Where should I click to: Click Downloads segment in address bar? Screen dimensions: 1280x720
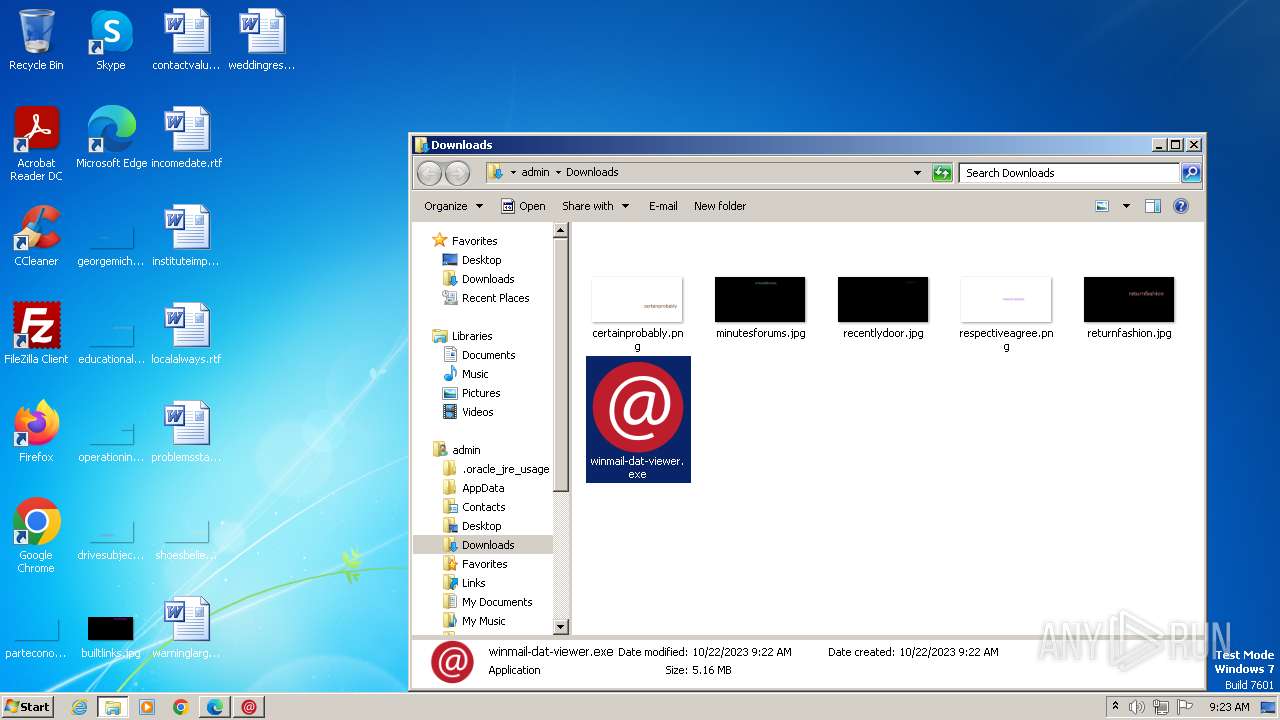click(x=592, y=172)
